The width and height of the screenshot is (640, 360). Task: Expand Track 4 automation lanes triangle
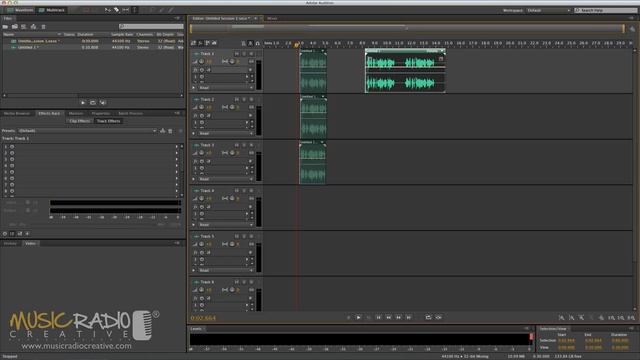point(194,225)
